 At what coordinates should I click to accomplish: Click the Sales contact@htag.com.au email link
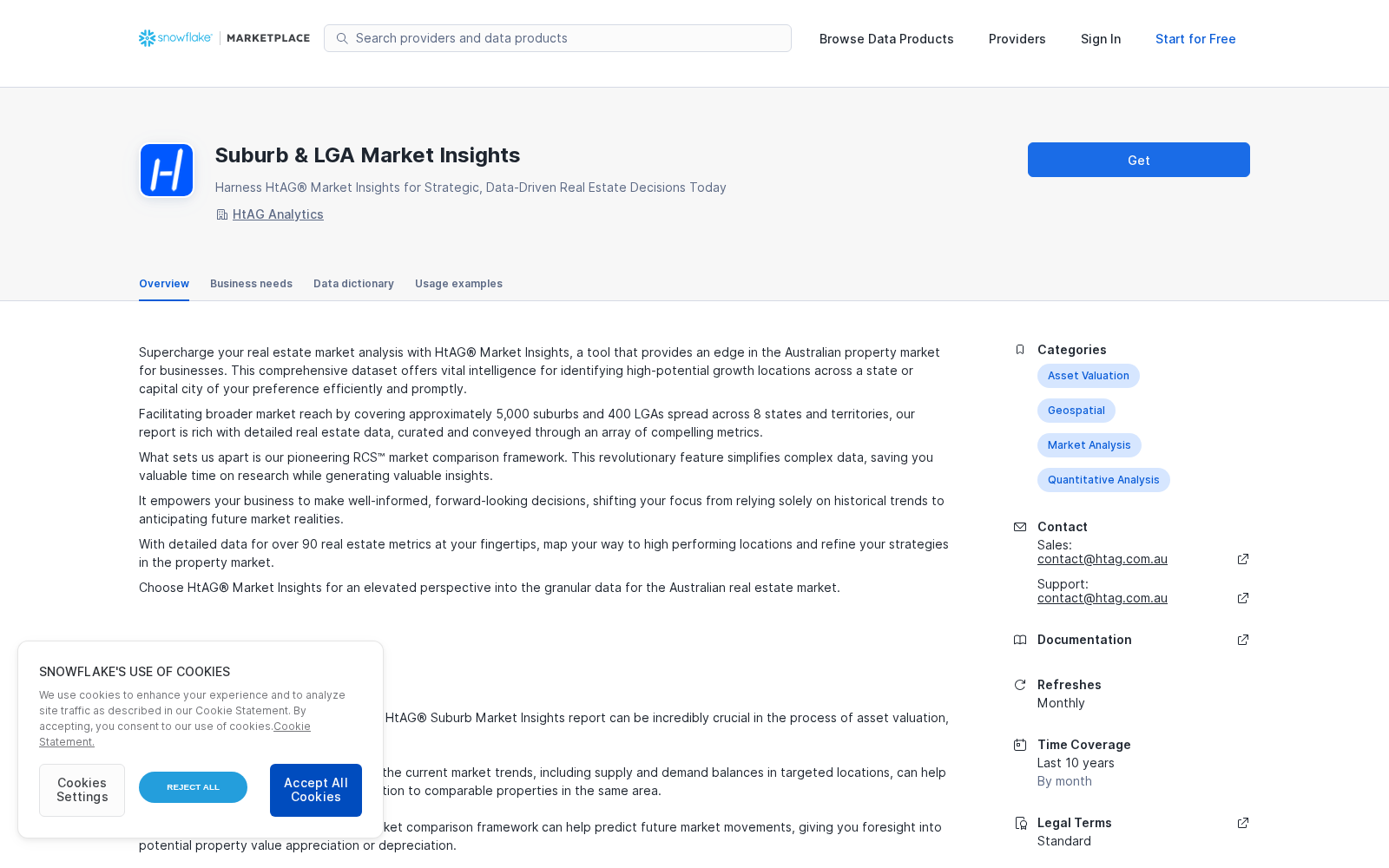point(1103,559)
